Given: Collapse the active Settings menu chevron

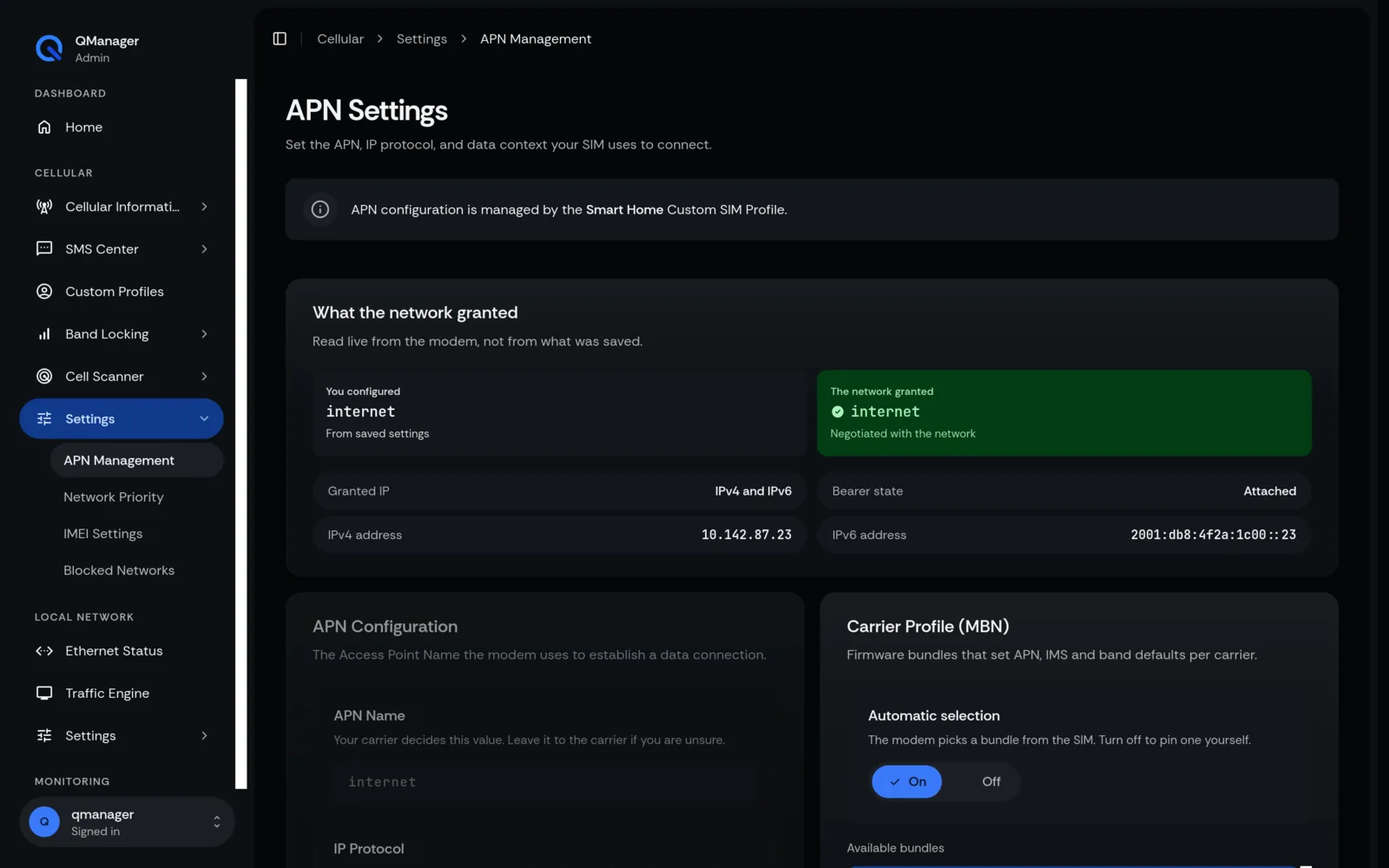Looking at the screenshot, I should 204,419.
